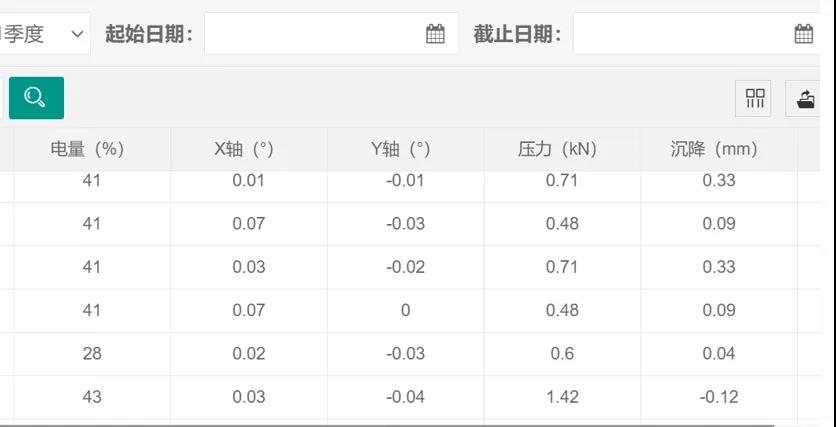This screenshot has height=427, width=836.
Task: Expand the 季度 quarter dropdown
Action: [x=45, y=34]
